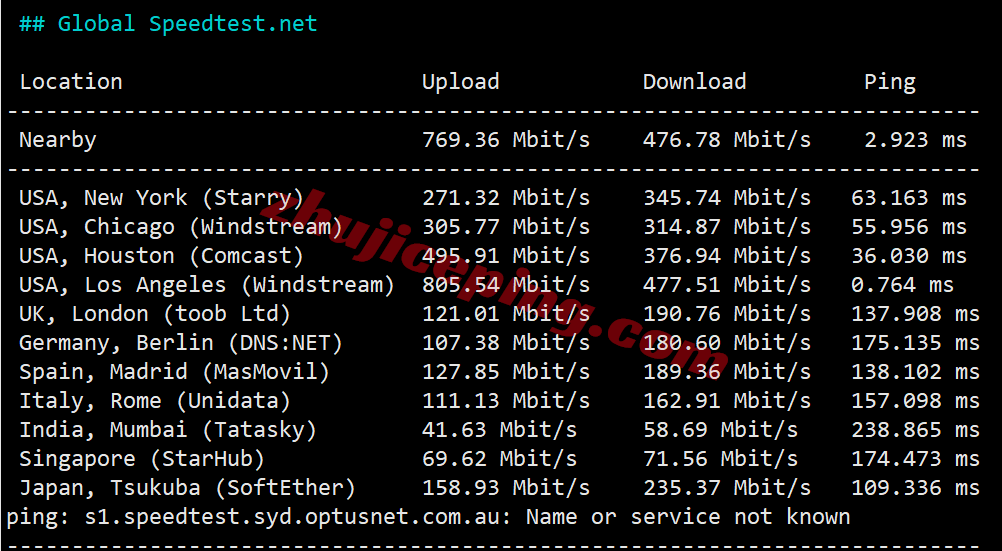Click Chicago ping 55.956 ms

909,227
